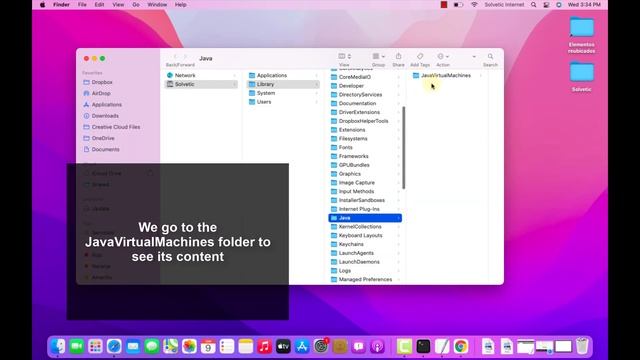Image resolution: width=640 pixels, height=360 pixels.
Task: Select the Filesystems folder
Action: click(x=365, y=139)
